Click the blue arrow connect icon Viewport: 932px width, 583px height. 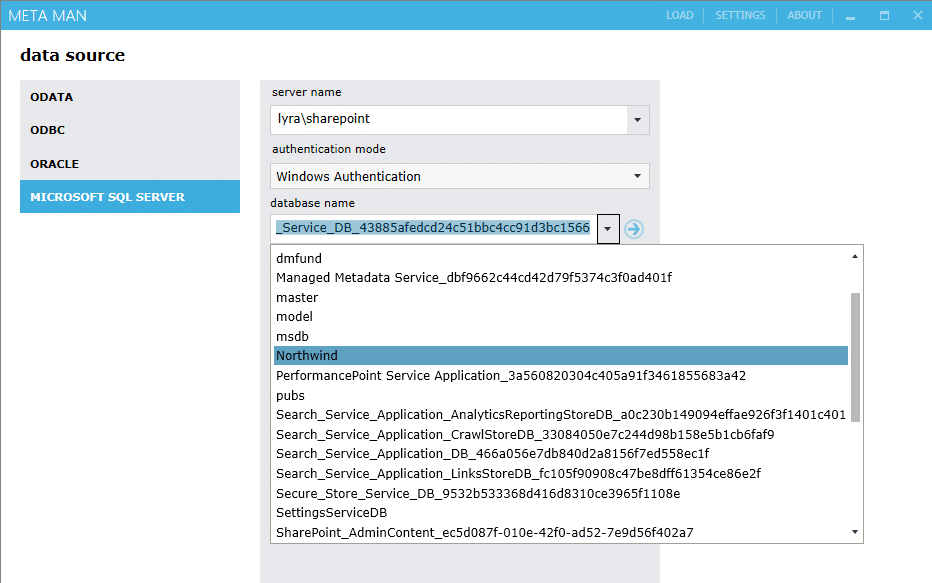634,229
